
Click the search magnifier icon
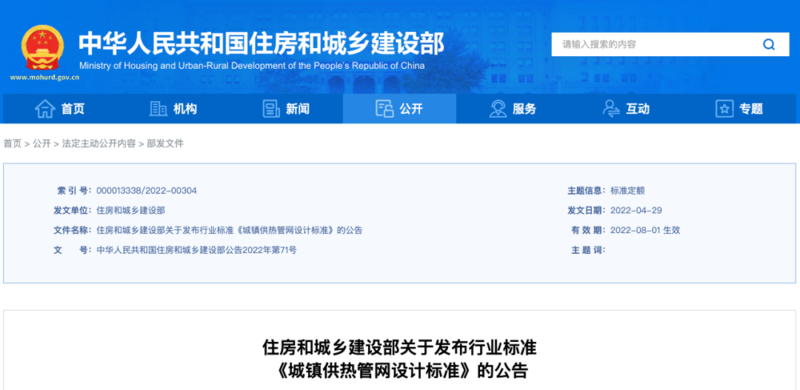(768, 44)
